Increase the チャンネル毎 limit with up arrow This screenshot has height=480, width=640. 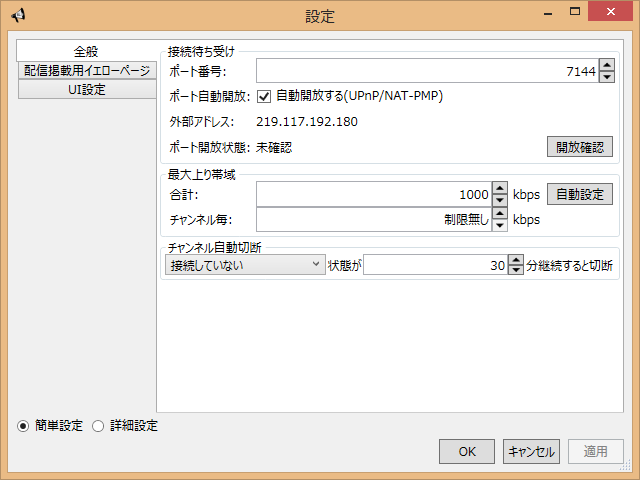(500, 213)
